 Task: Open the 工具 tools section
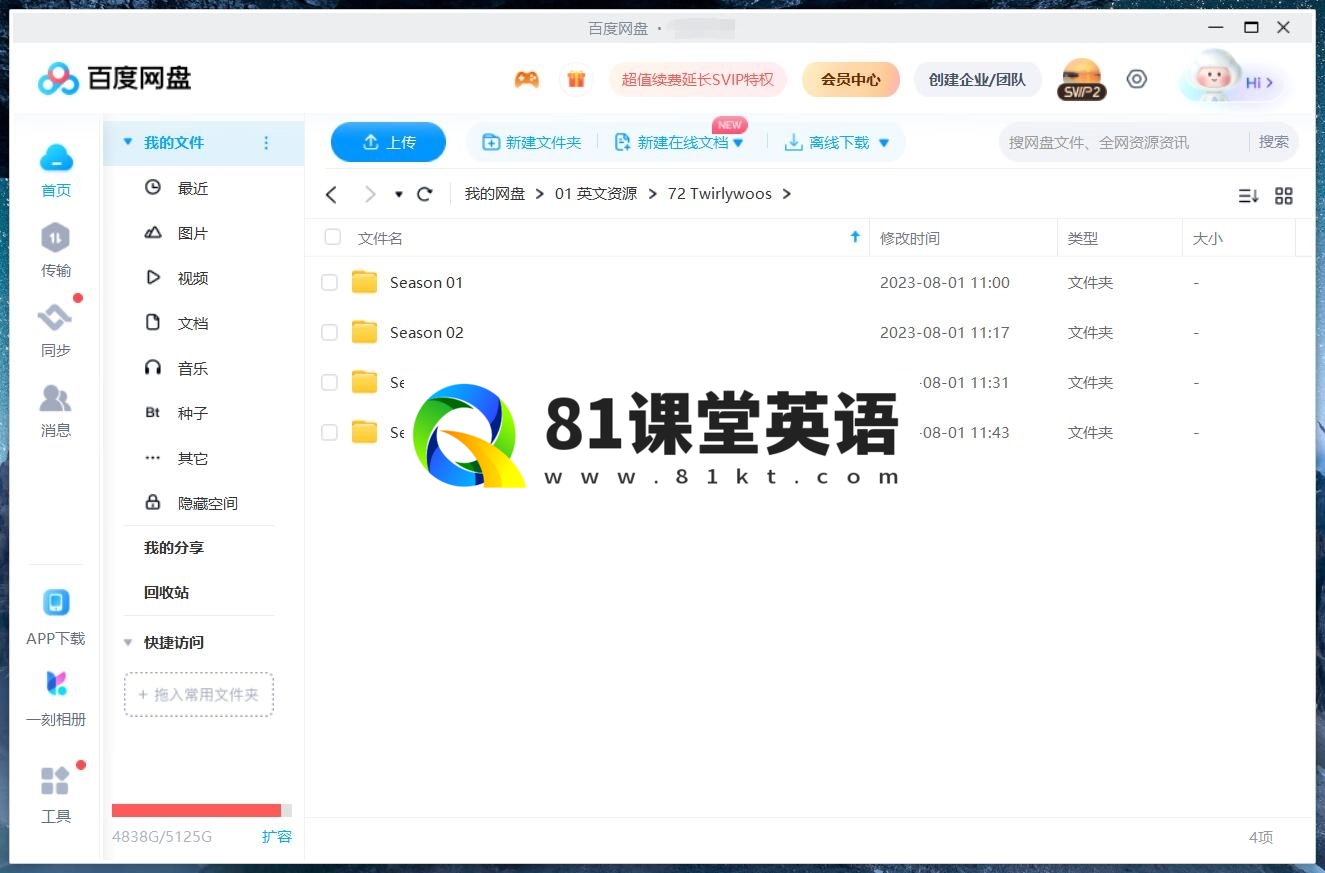coord(56,796)
